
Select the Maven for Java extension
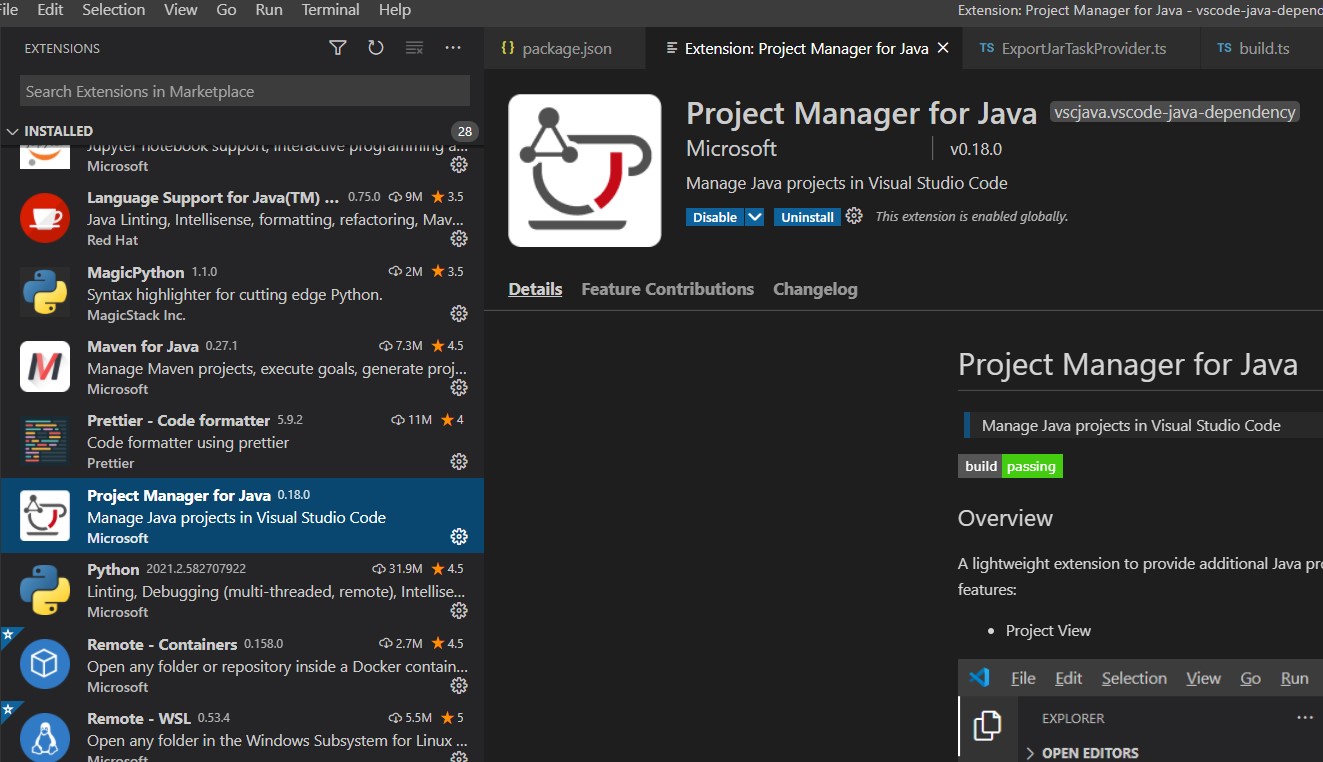[x=242, y=366]
